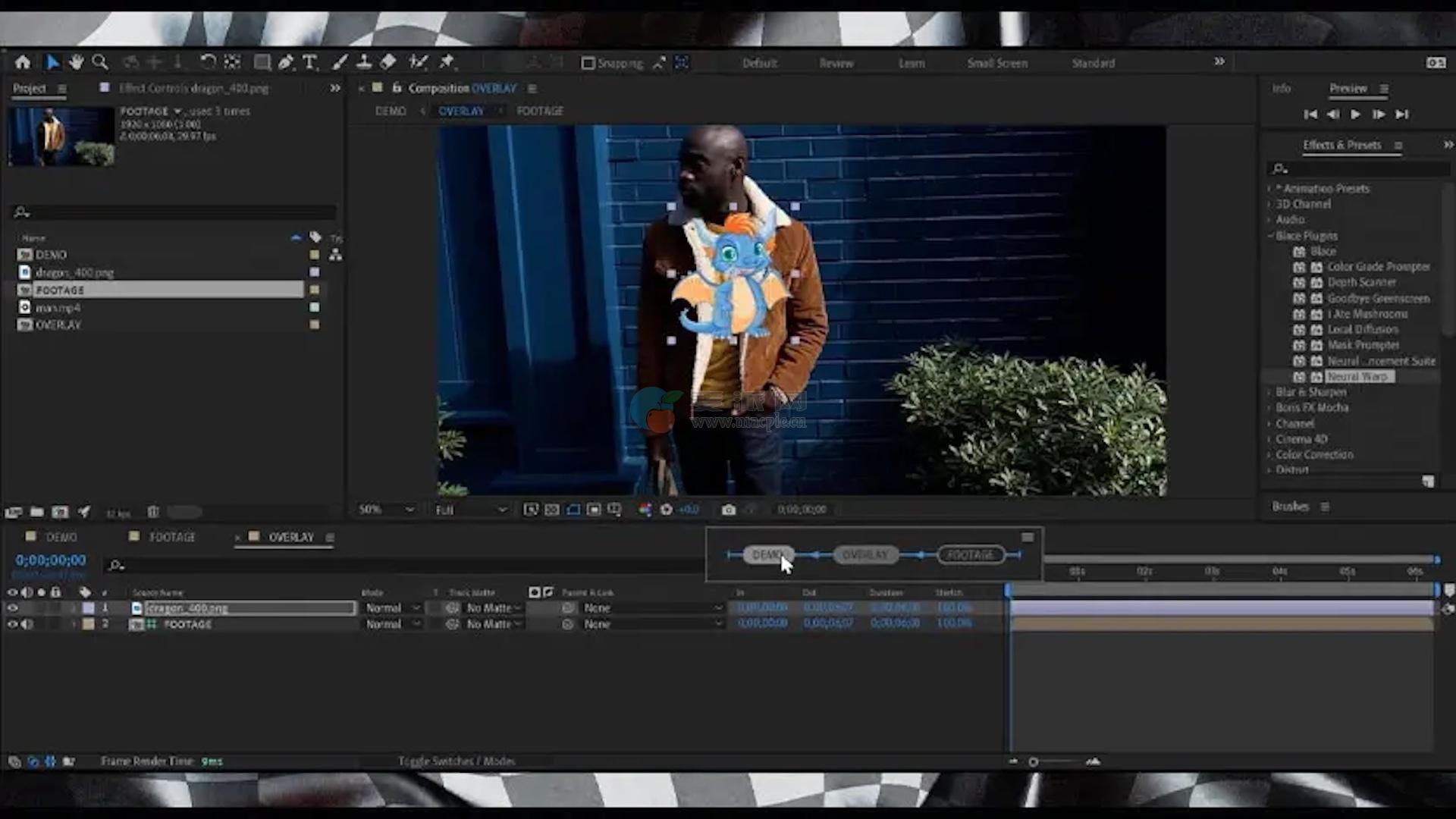Mute audio of the FOOTAGE layer
Image resolution: width=1456 pixels, height=819 pixels.
pyautogui.click(x=27, y=624)
